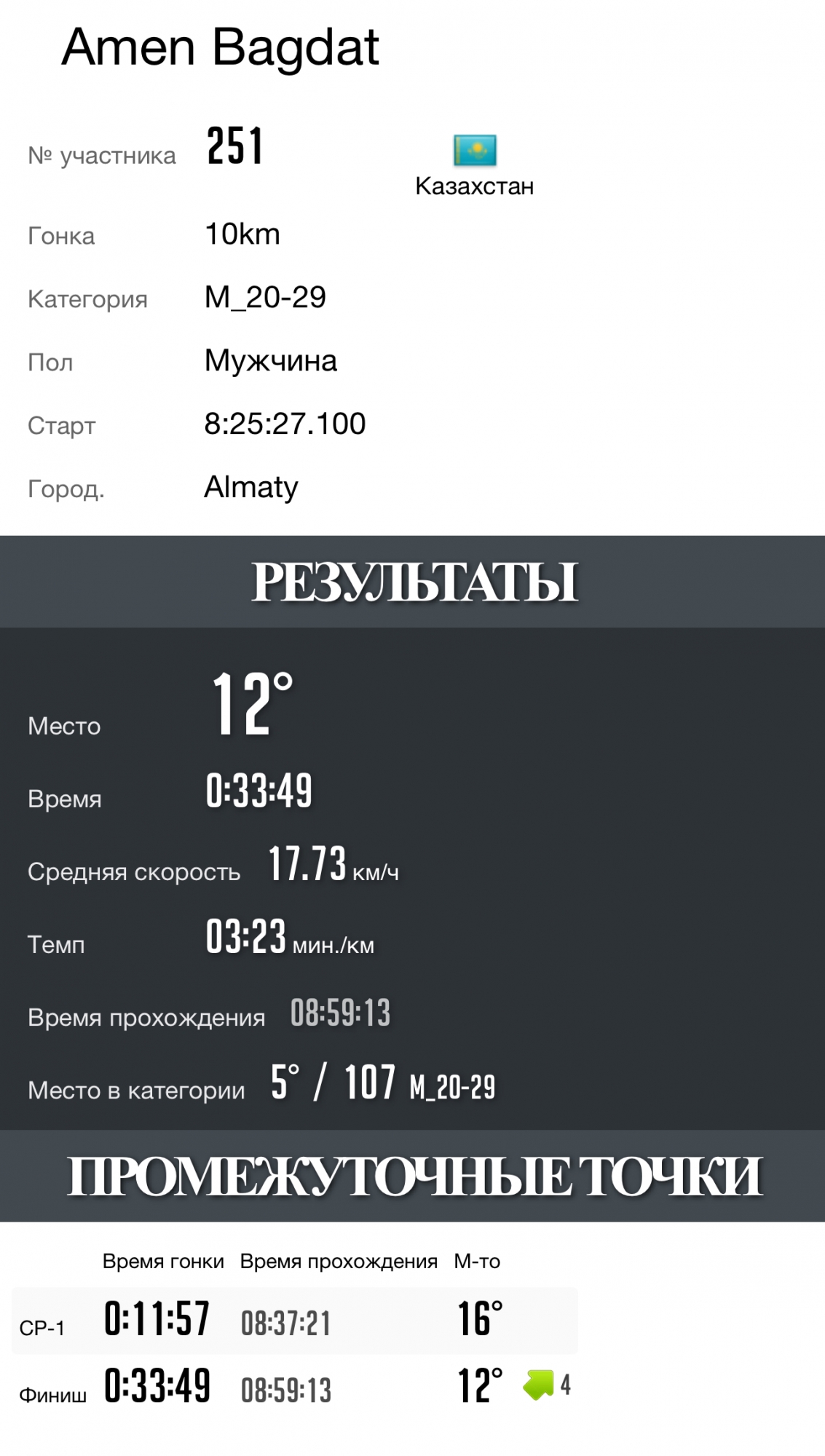The width and height of the screenshot is (825, 1456).
Task: Tap the athlete name Amen Bagdat
Action: click(220, 48)
